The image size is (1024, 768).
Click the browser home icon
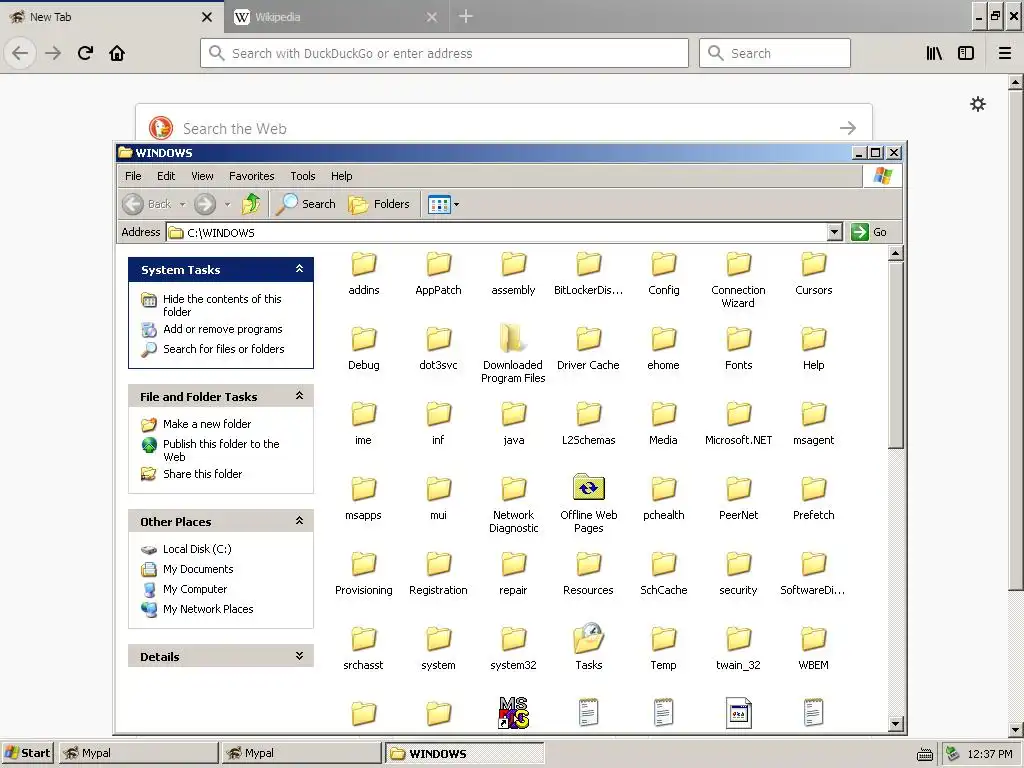(x=117, y=53)
